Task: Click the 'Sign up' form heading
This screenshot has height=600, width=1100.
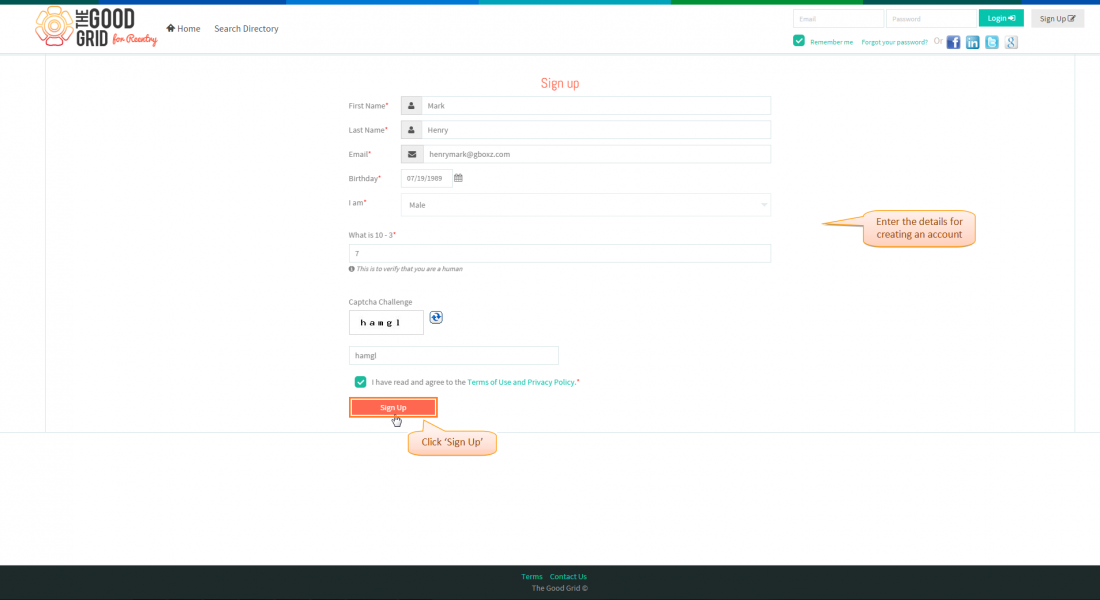Action: [x=560, y=83]
